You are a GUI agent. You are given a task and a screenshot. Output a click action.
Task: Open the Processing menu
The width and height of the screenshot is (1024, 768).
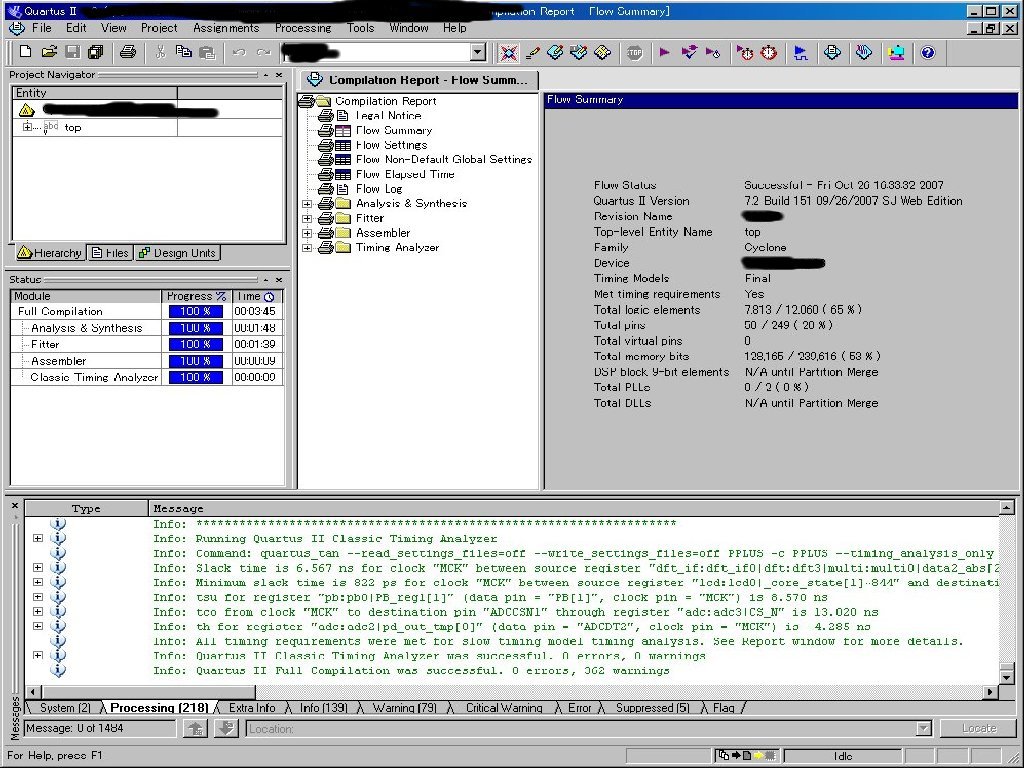(302, 28)
